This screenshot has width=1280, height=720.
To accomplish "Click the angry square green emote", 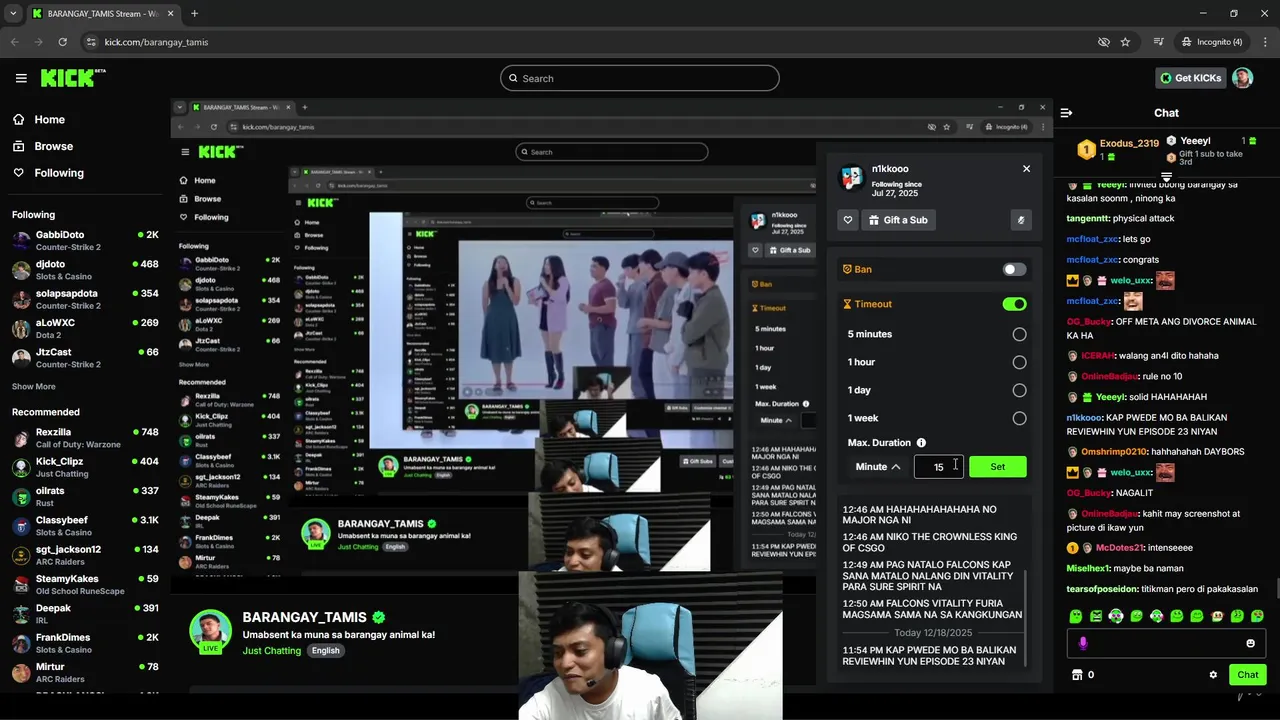I will [x=1096, y=616].
